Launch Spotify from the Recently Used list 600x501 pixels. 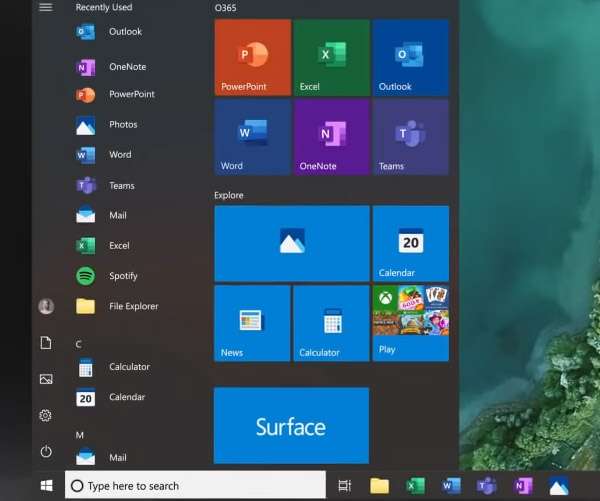(x=123, y=276)
